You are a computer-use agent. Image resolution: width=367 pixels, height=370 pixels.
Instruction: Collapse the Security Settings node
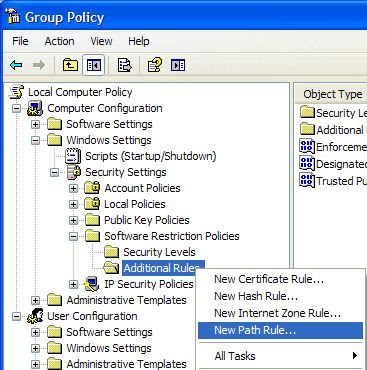pos(54,172)
